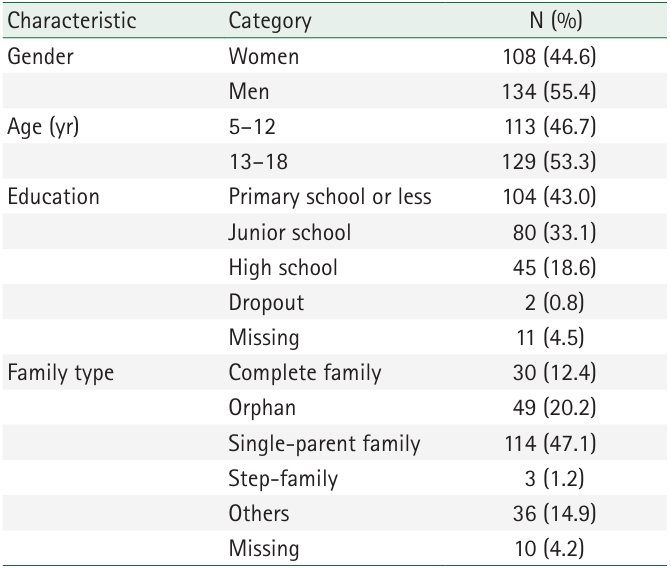This screenshot has height=568, width=670.
Task: Click Primary school or less cell
Action: [x=330, y=197]
